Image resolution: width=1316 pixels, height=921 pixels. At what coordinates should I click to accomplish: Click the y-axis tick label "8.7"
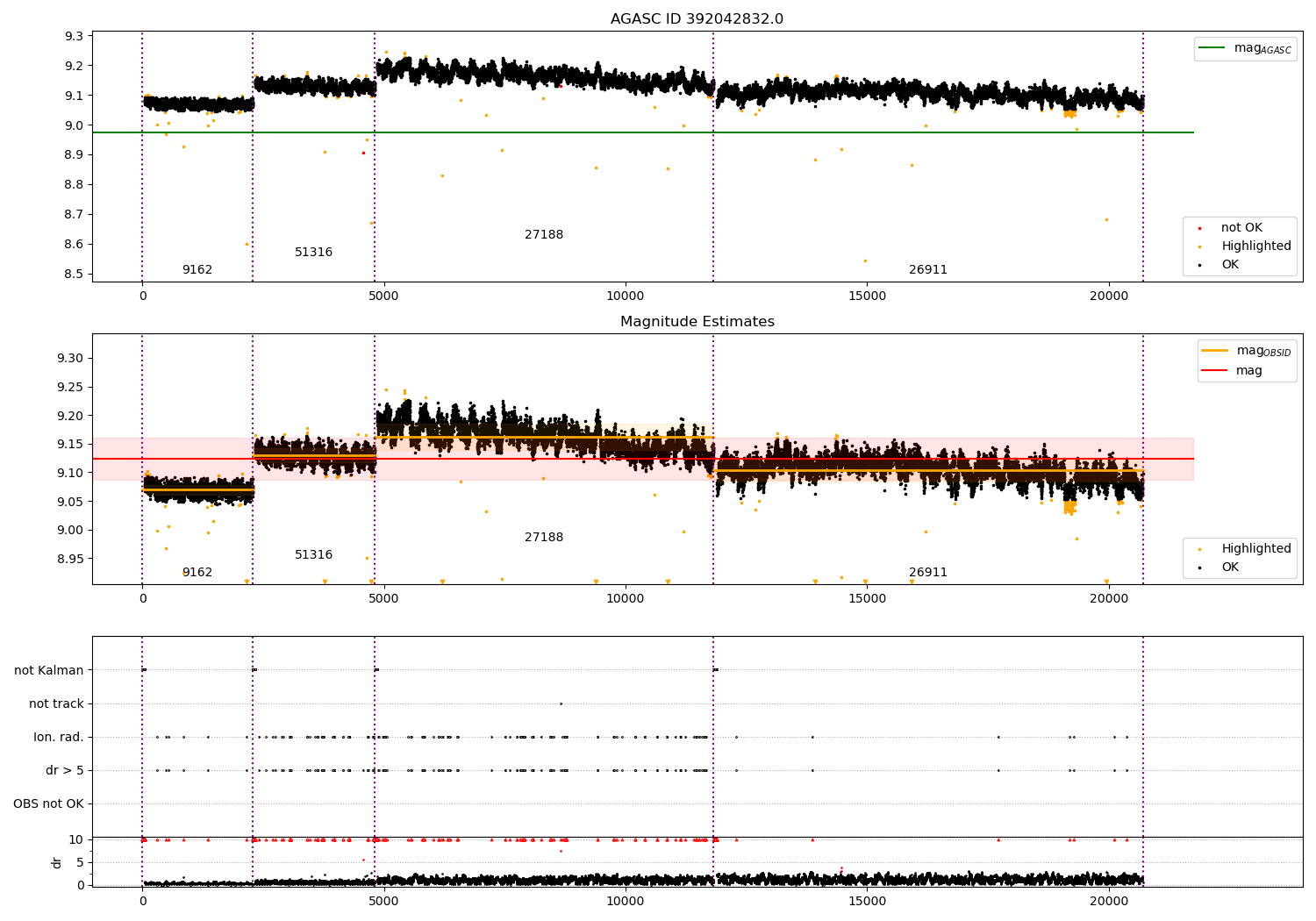(75, 215)
